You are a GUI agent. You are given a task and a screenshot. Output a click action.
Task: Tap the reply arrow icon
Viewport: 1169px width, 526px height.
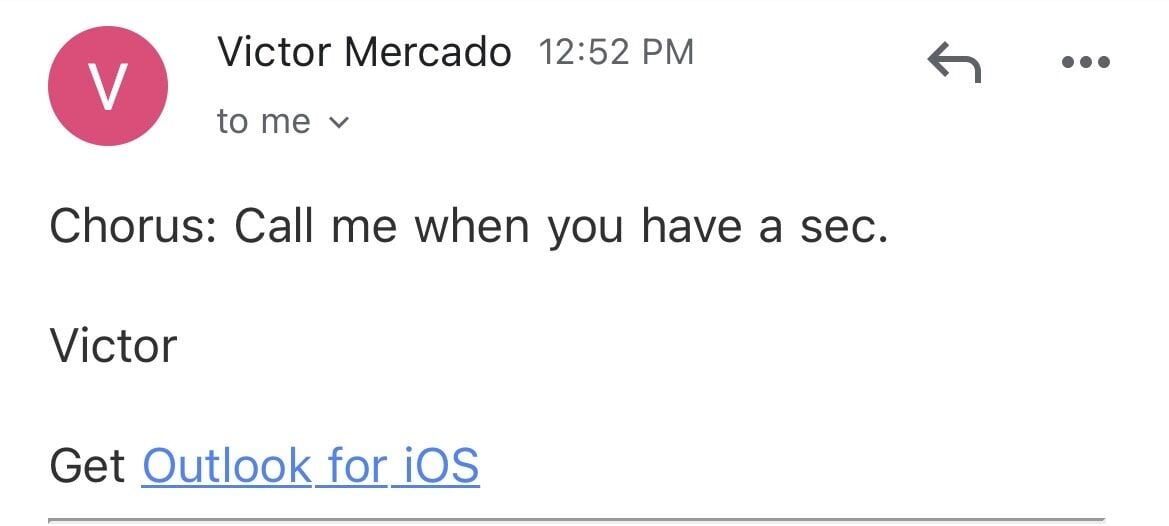tap(954, 64)
